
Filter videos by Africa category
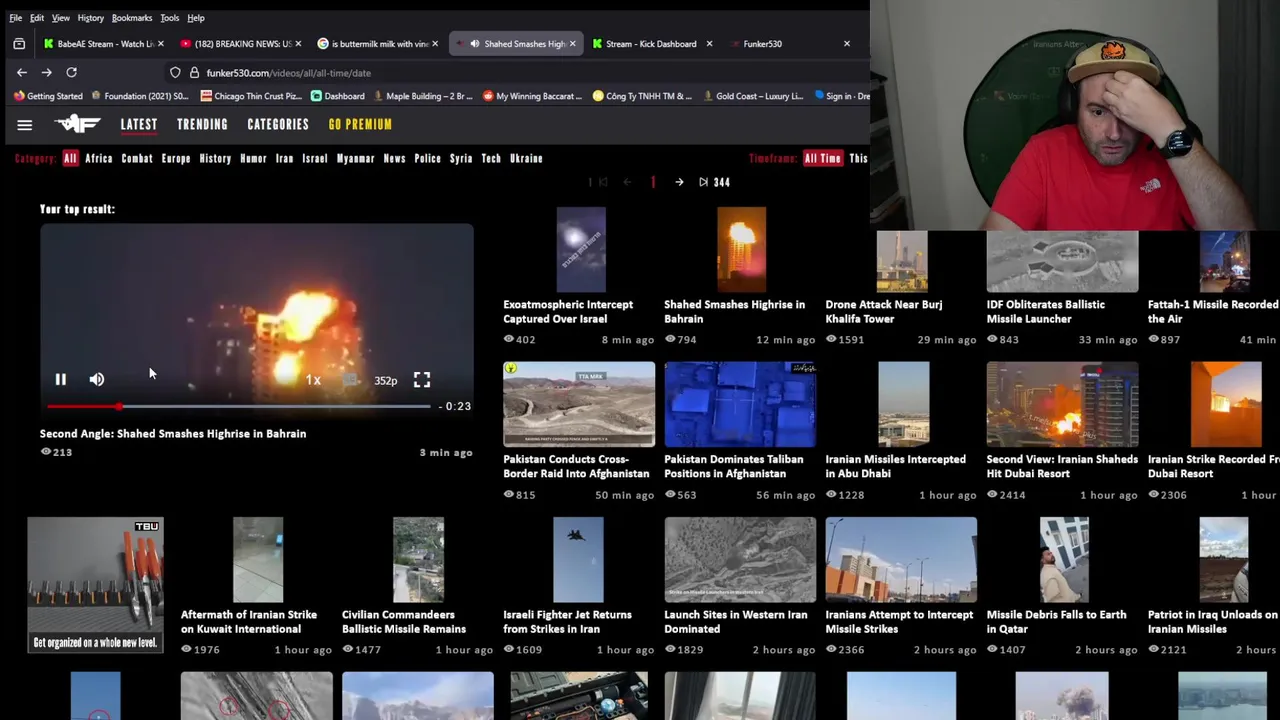[x=99, y=158]
